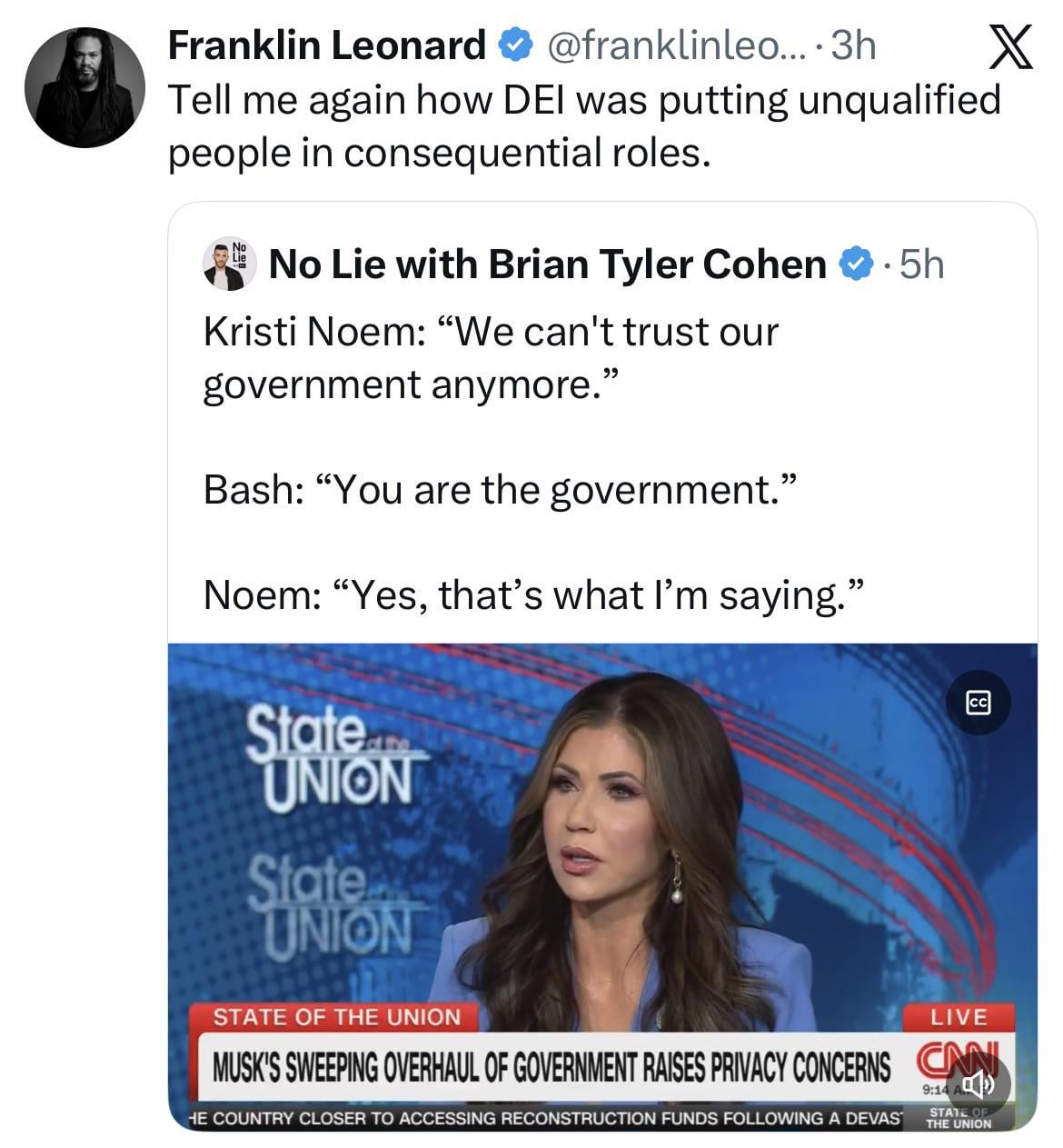Open the Franklin Leonard display name
Image resolution: width=1063 pixels, height=1148 pixels.
pos(327,45)
